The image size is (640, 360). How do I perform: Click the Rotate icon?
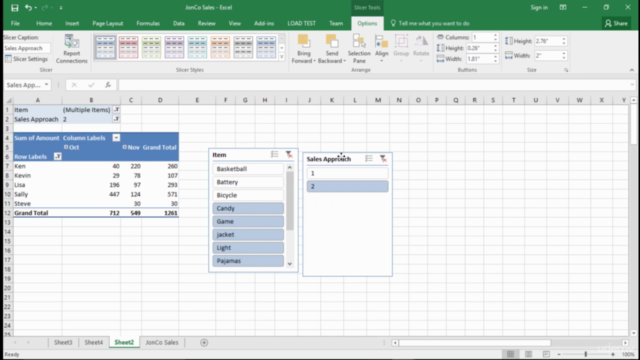(421, 49)
